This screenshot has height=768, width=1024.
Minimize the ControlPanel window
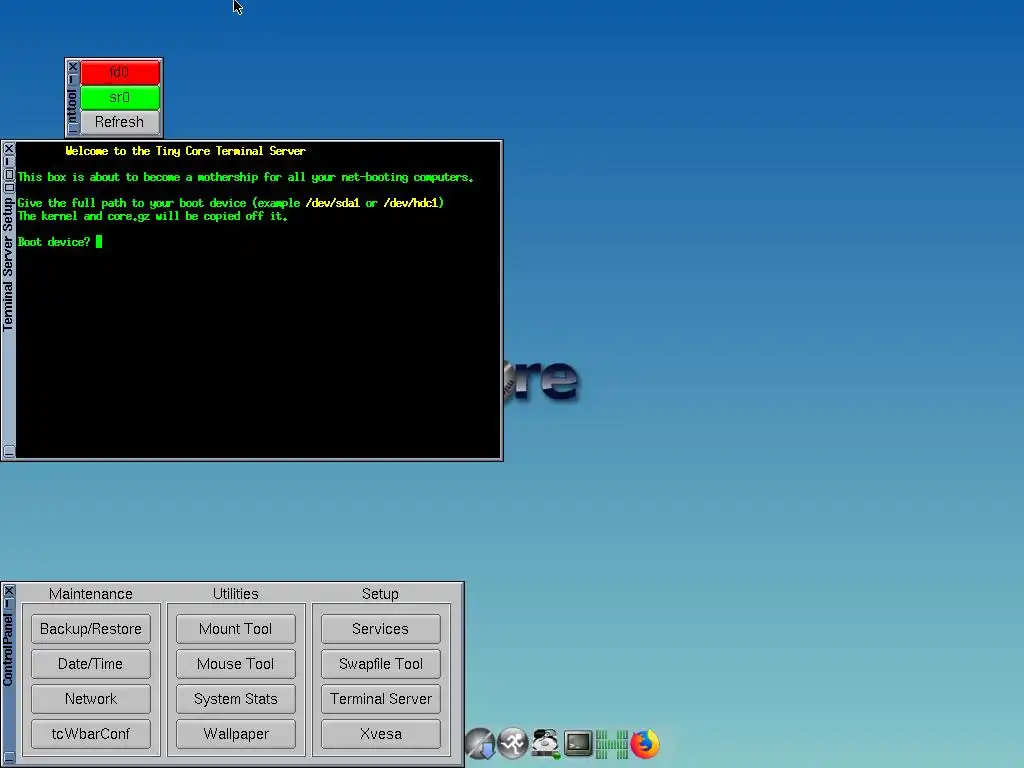point(8,603)
